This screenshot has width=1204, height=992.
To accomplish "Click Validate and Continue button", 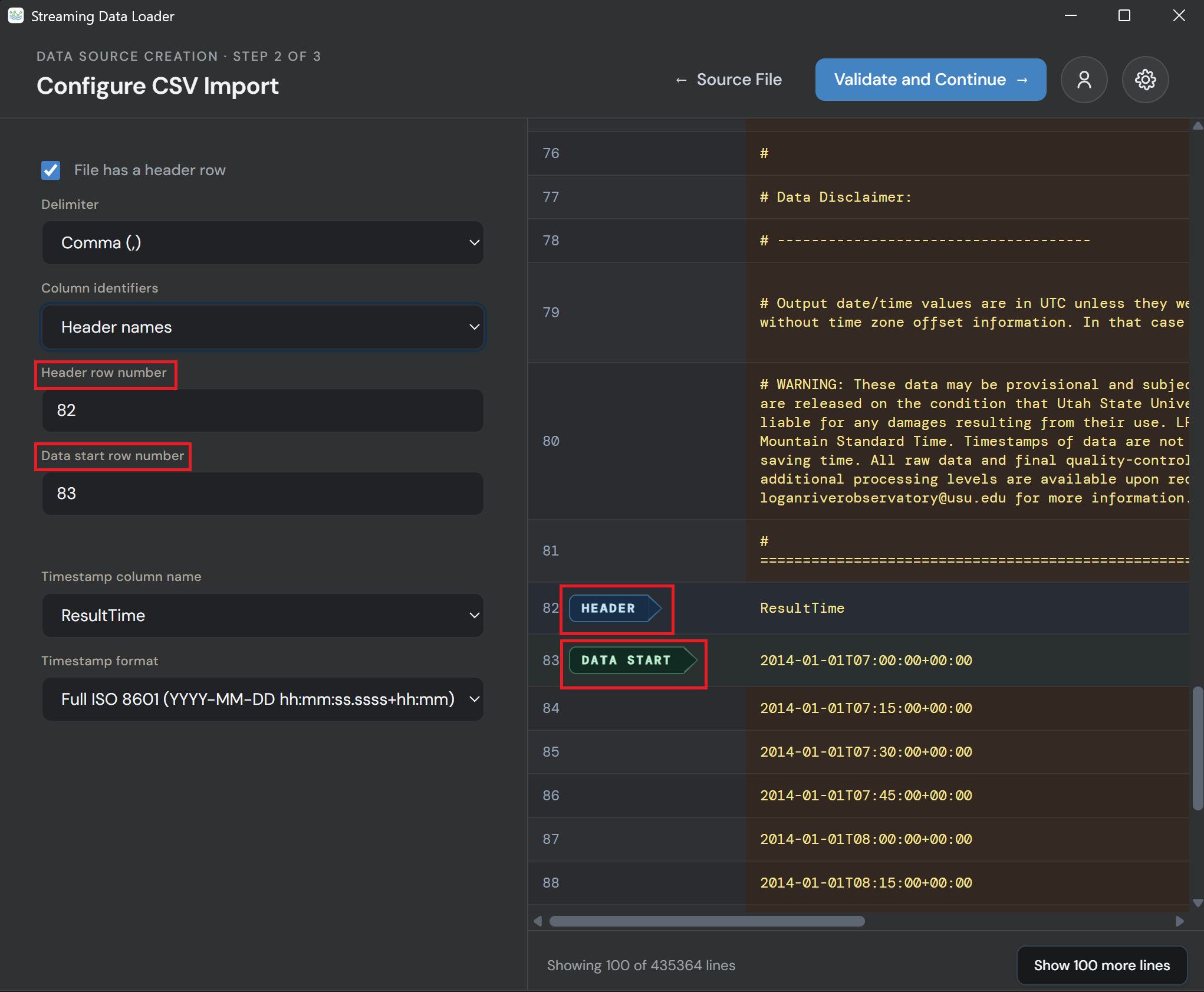I will coord(930,80).
